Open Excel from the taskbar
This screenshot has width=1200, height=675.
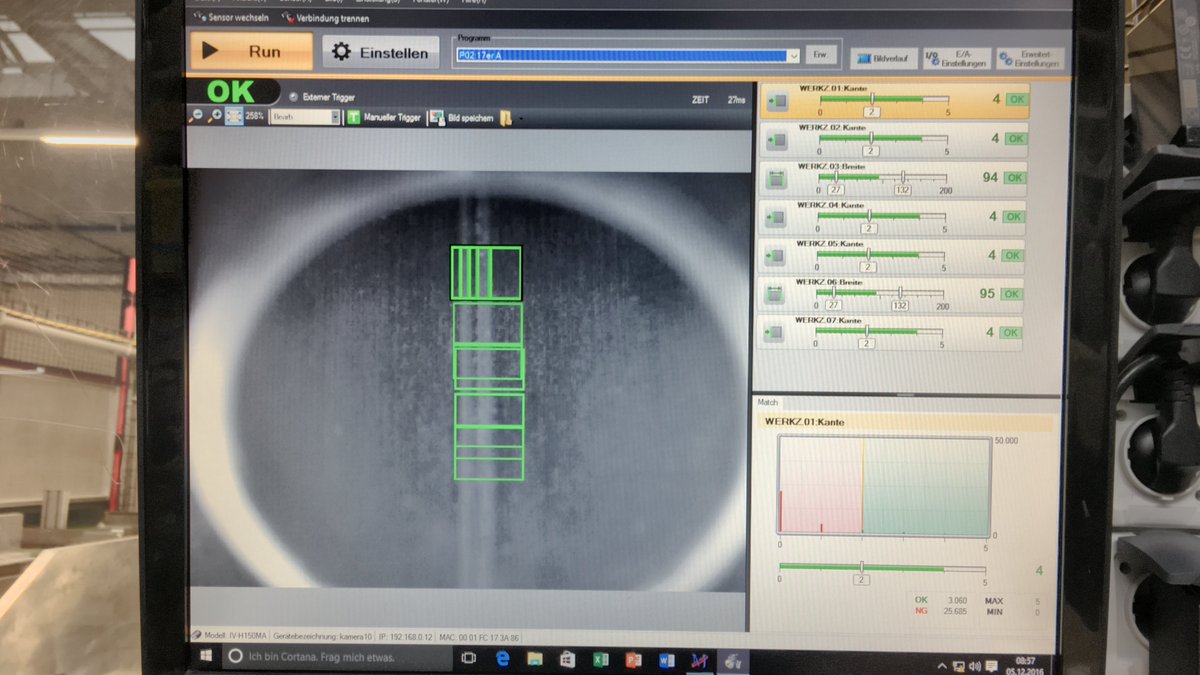tap(601, 658)
